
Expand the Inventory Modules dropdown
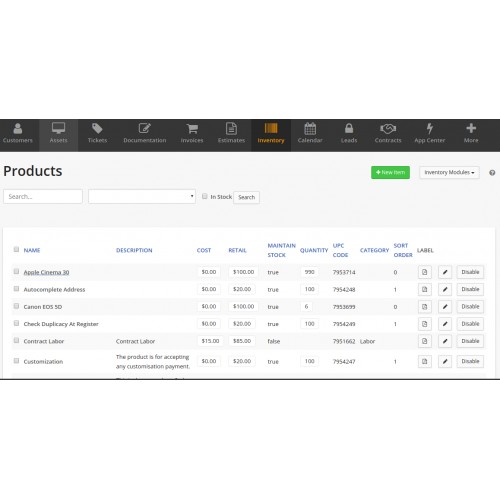pyautogui.click(x=449, y=172)
